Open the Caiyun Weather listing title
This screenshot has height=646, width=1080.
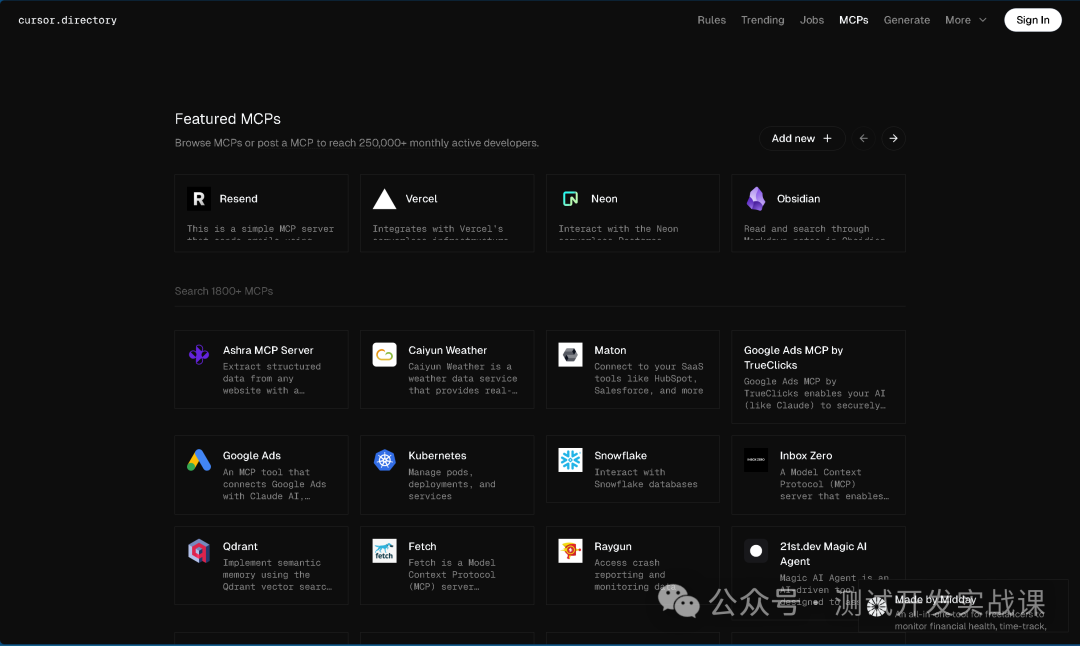point(448,351)
